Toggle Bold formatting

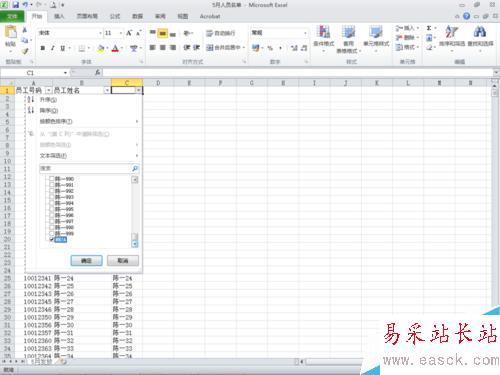click(43, 48)
